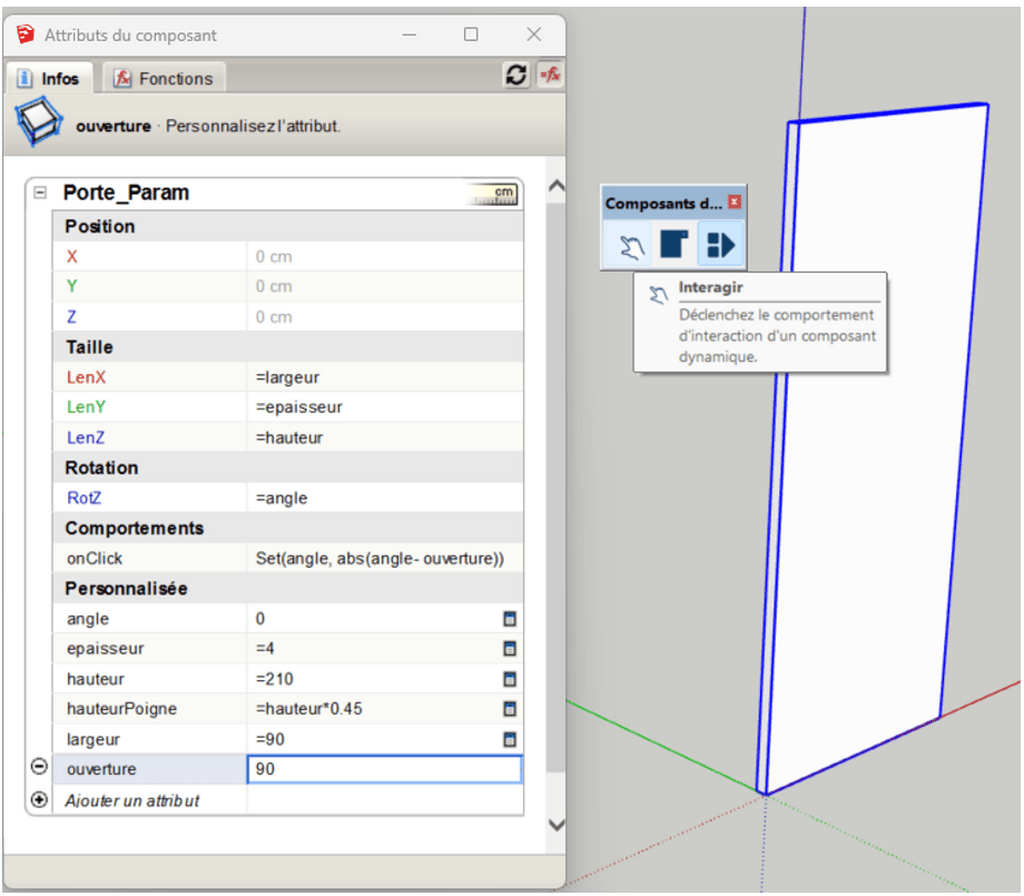Collapse the Porte_Param component tree
1024x896 pixels.
click(x=41, y=193)
